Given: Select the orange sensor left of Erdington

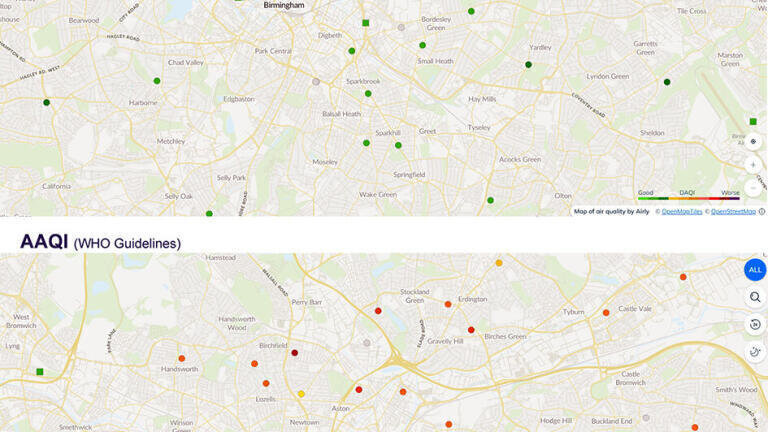Looking at the screenshot, I should coord(448,304).
